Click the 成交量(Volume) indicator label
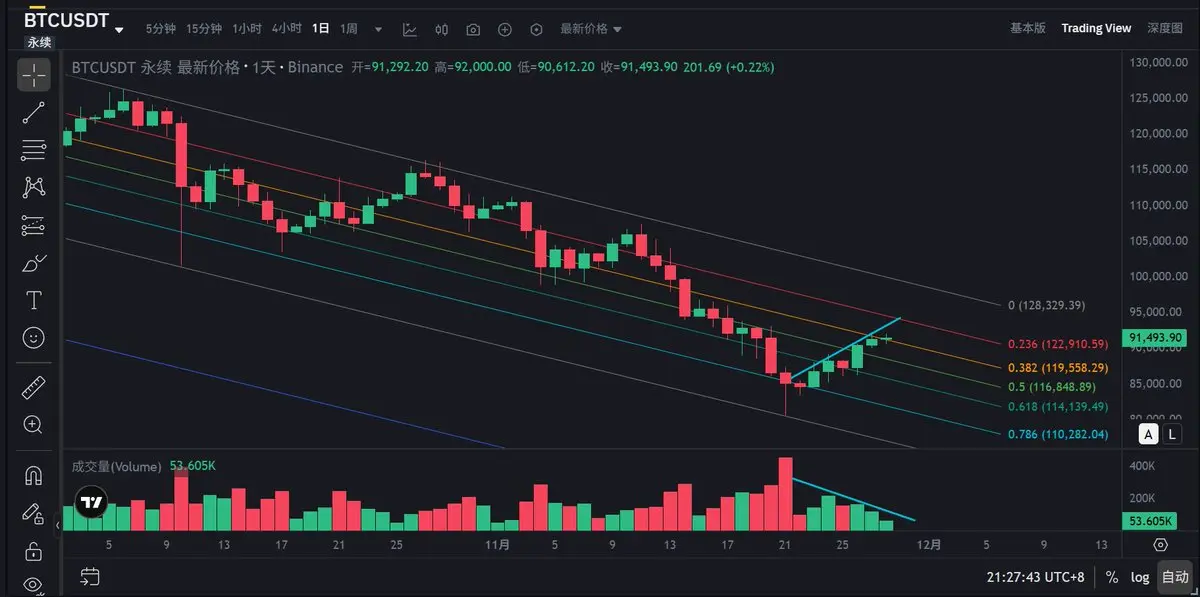1200x597 pixels. (x=116, y=467)
